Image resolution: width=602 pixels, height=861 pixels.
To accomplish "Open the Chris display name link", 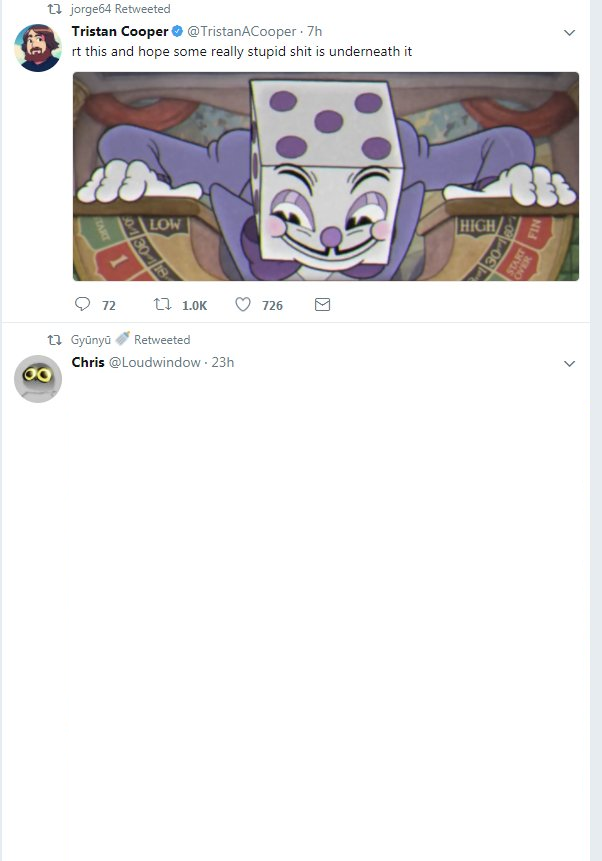I will tap(88, 362).
